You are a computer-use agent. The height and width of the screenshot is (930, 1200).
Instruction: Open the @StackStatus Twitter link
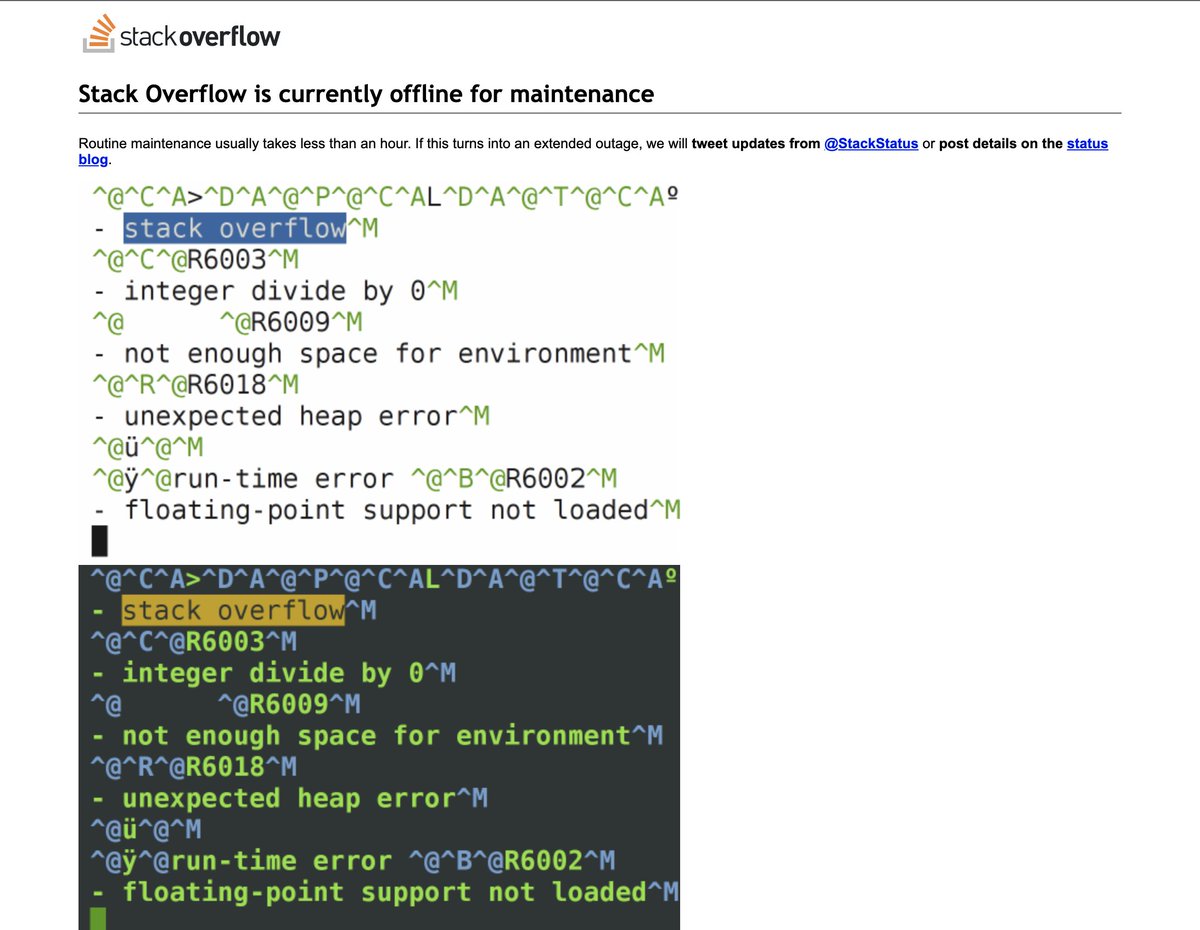(871, 144)
